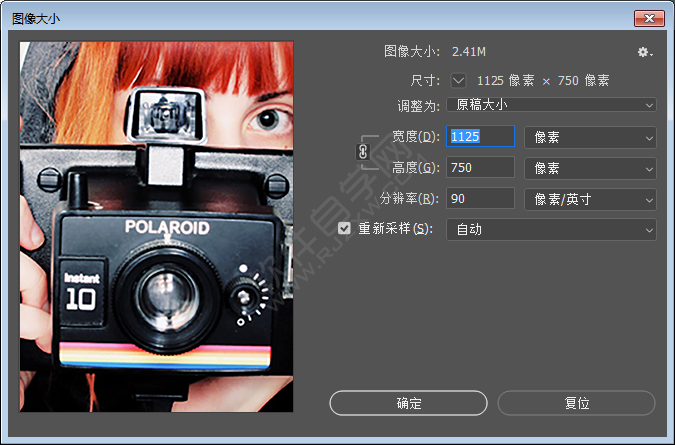Confirm with the 确定 button
Viewport: 675px width, 445px height.
409,403
